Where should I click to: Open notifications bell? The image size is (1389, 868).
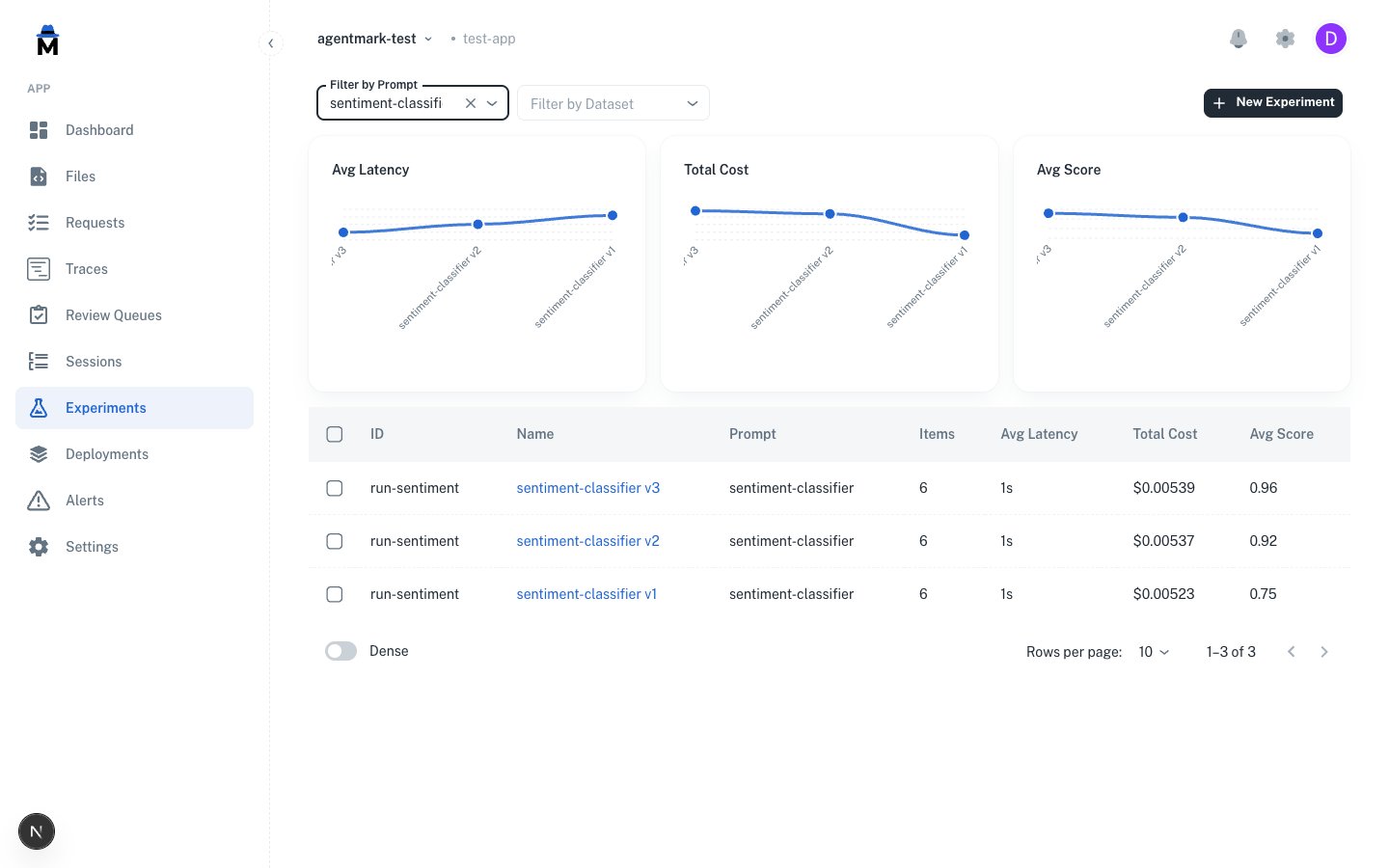click(1239, 39)
